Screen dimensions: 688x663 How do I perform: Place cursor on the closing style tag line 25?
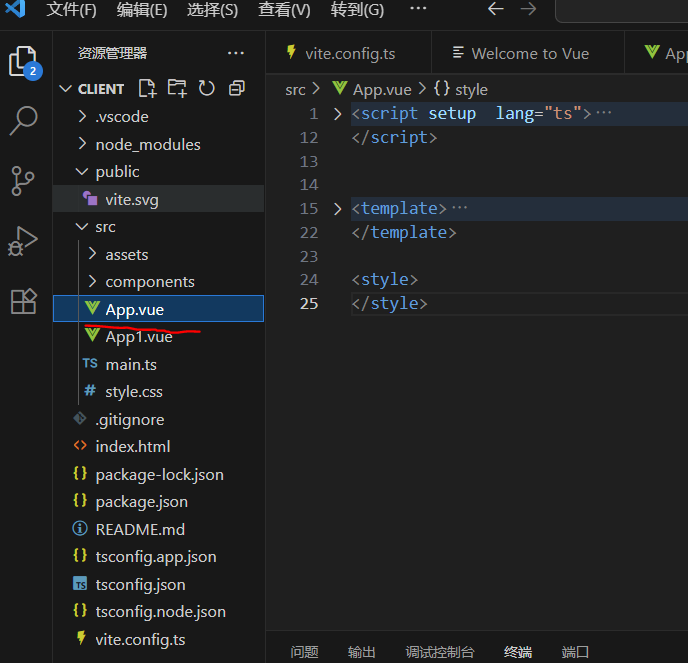click(x=390, y=304)
